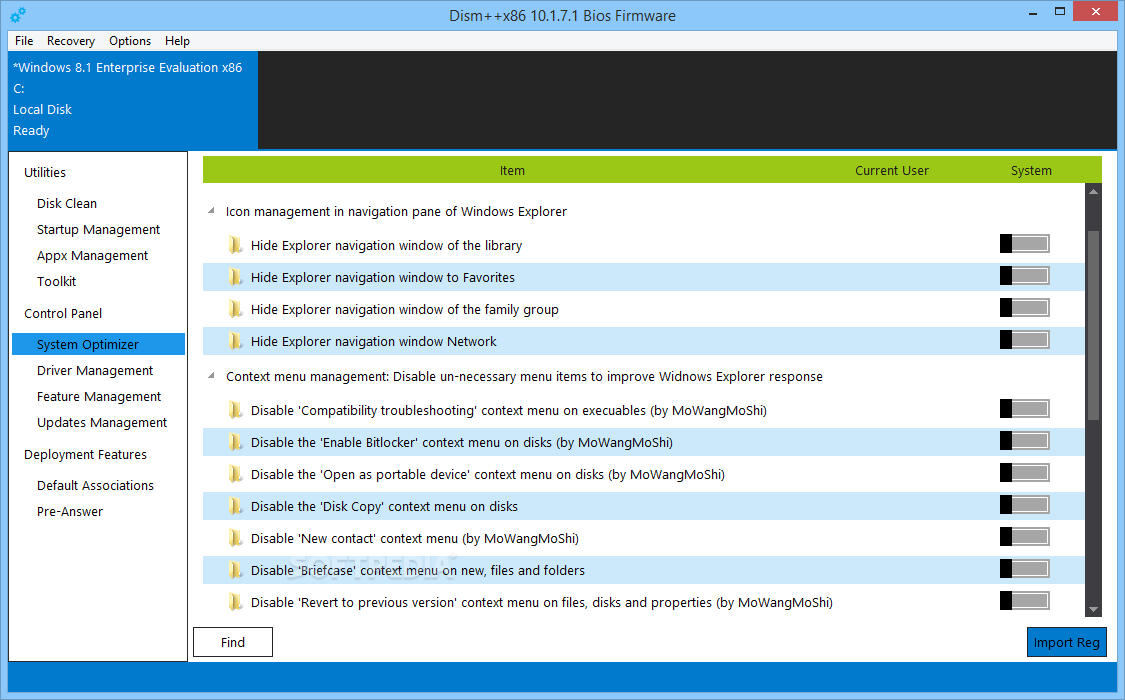Viewport: 1125px width, 700px height.
Task: Toggle system switch for hiding the library
Action: [1025, 244]
